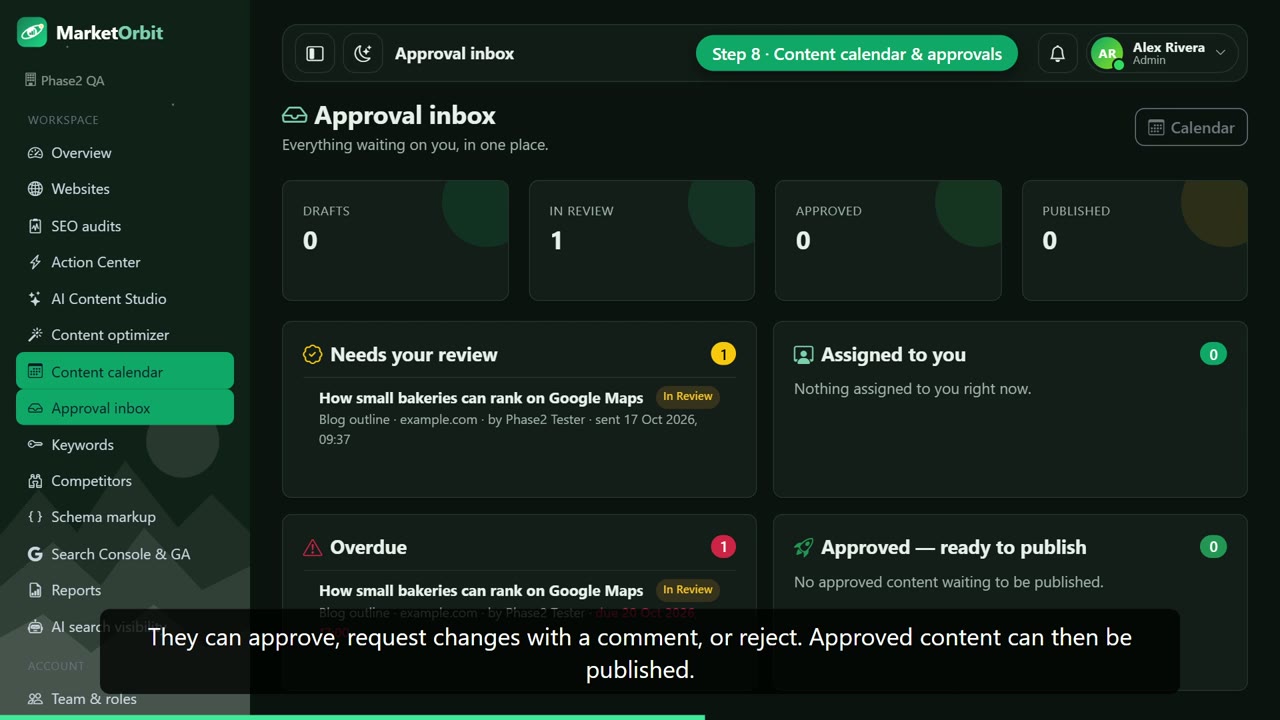The image size is (1280, 720).
Task: Click Approval inbox tray icon in sidebar
Action: pyautogui.click(x=35, y=408)
